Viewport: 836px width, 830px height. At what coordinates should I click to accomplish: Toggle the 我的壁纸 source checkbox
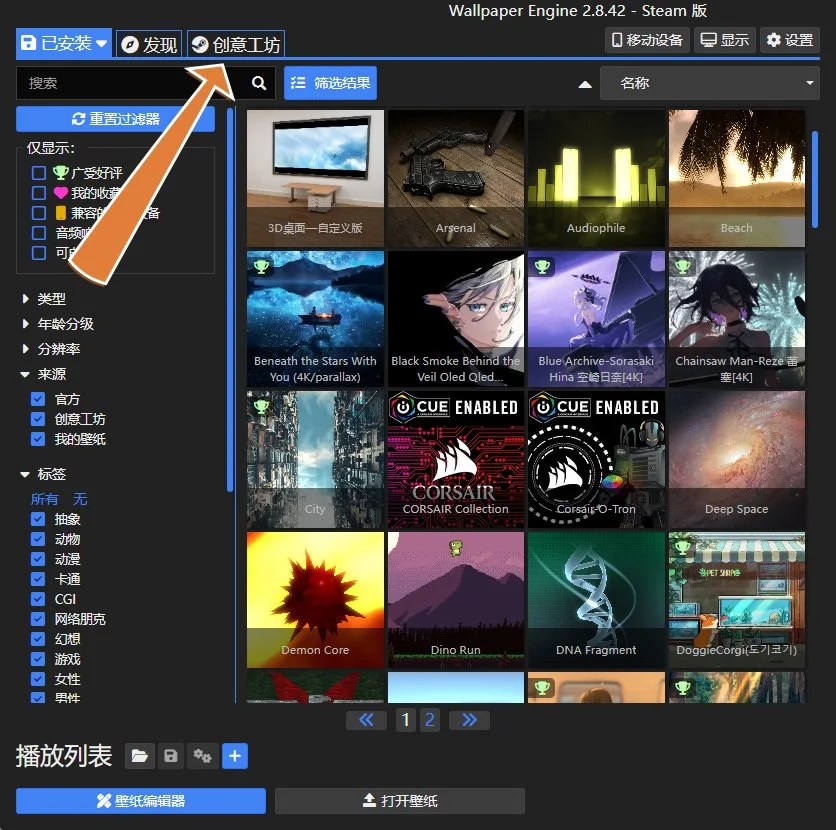point(38,439)
